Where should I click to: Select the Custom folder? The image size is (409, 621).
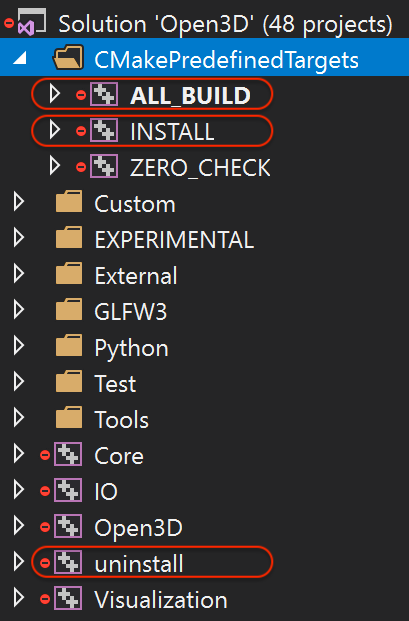click(x=135, y=204)
